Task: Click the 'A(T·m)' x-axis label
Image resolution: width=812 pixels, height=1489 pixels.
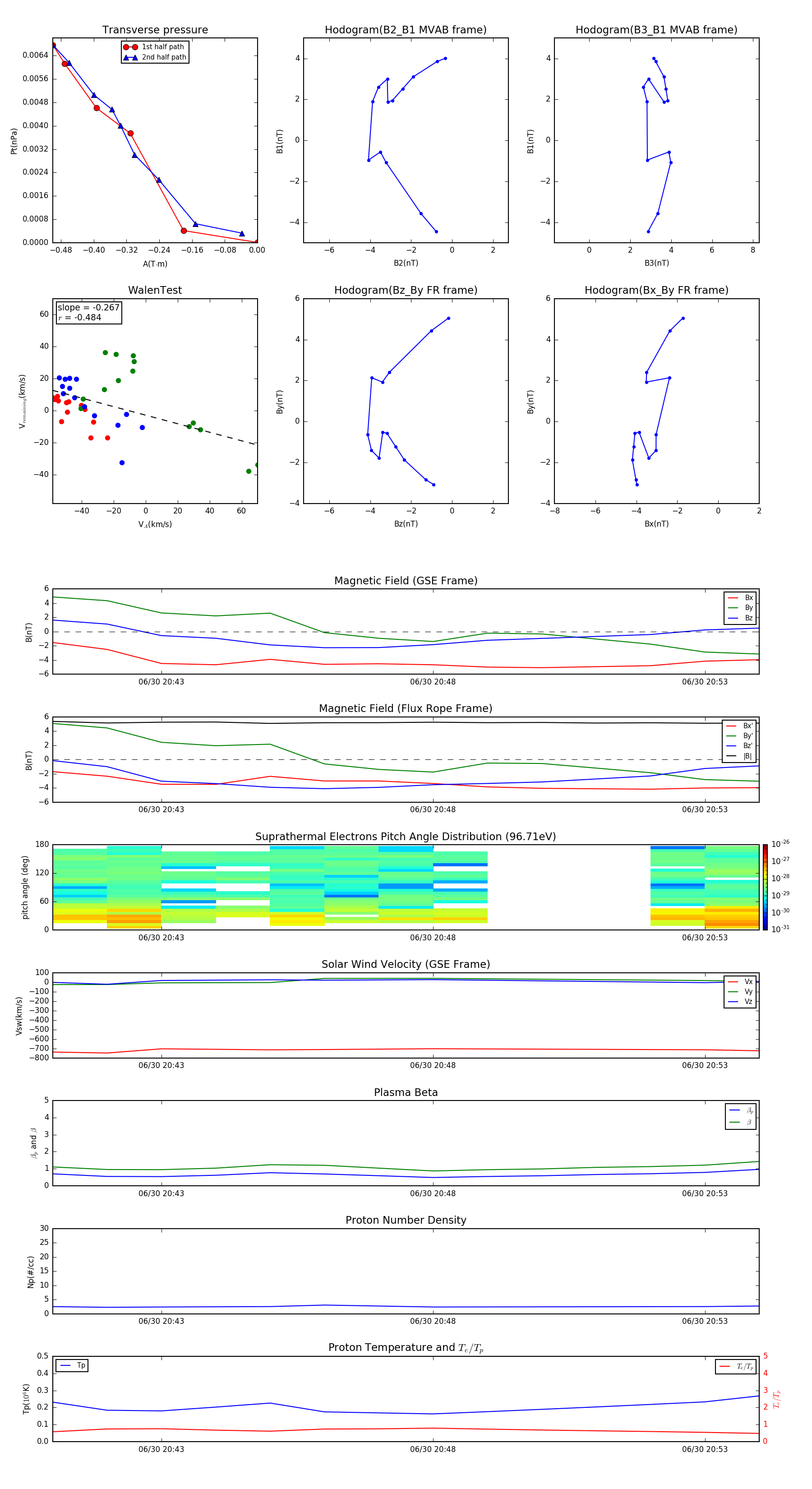Action: coord(155,264)
